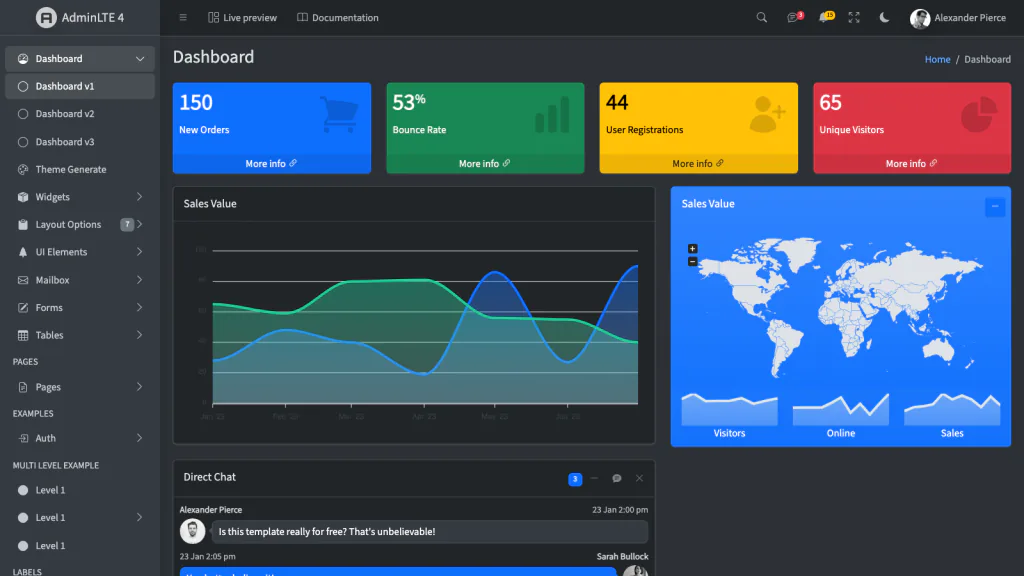Expand the Mailbox submenu arrow

click(x=139, y=280)
